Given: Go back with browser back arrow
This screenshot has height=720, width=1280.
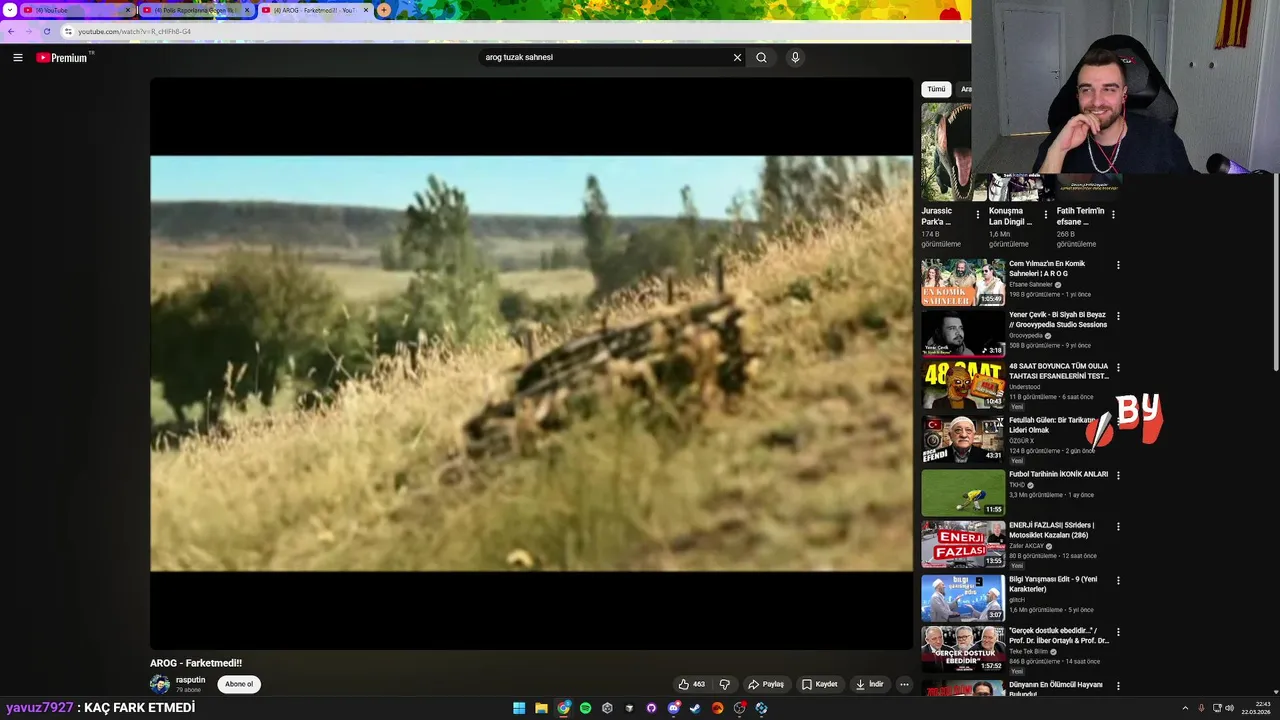Looking at the screenshot, I should [11, 31].
